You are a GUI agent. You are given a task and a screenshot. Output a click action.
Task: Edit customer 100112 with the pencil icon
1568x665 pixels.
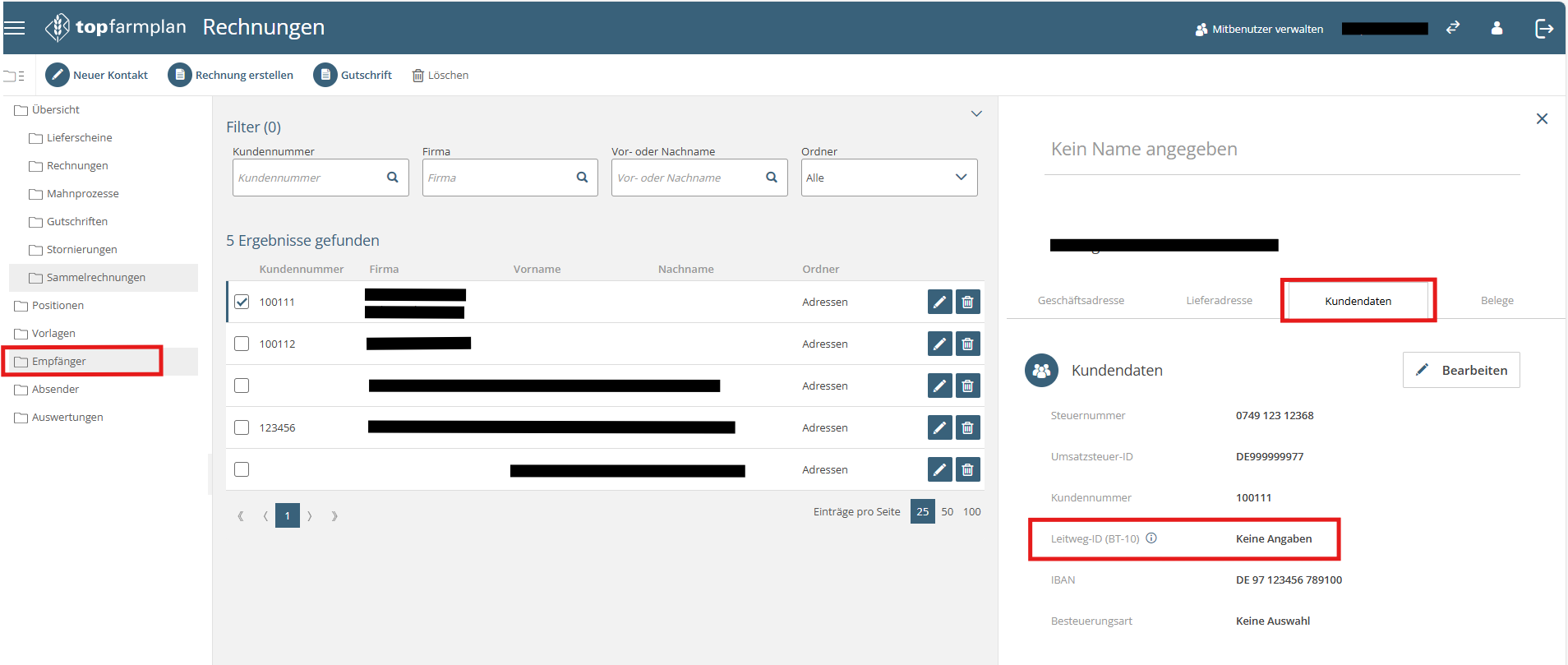pos(939,344)
